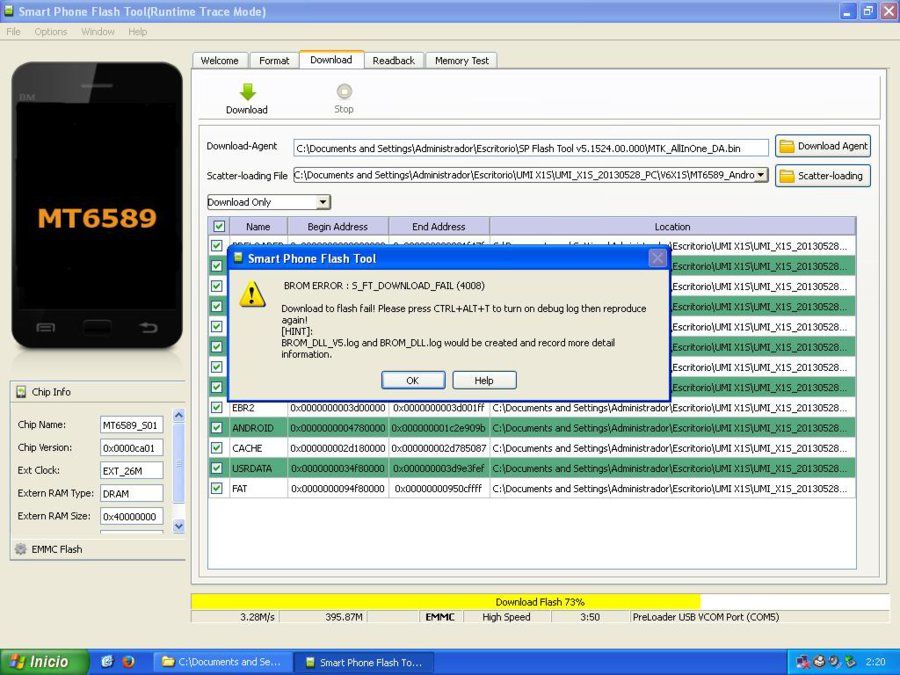This screenshot has width=900, height=675.
Task: Click the Location column header
Action: click(672, 226)
